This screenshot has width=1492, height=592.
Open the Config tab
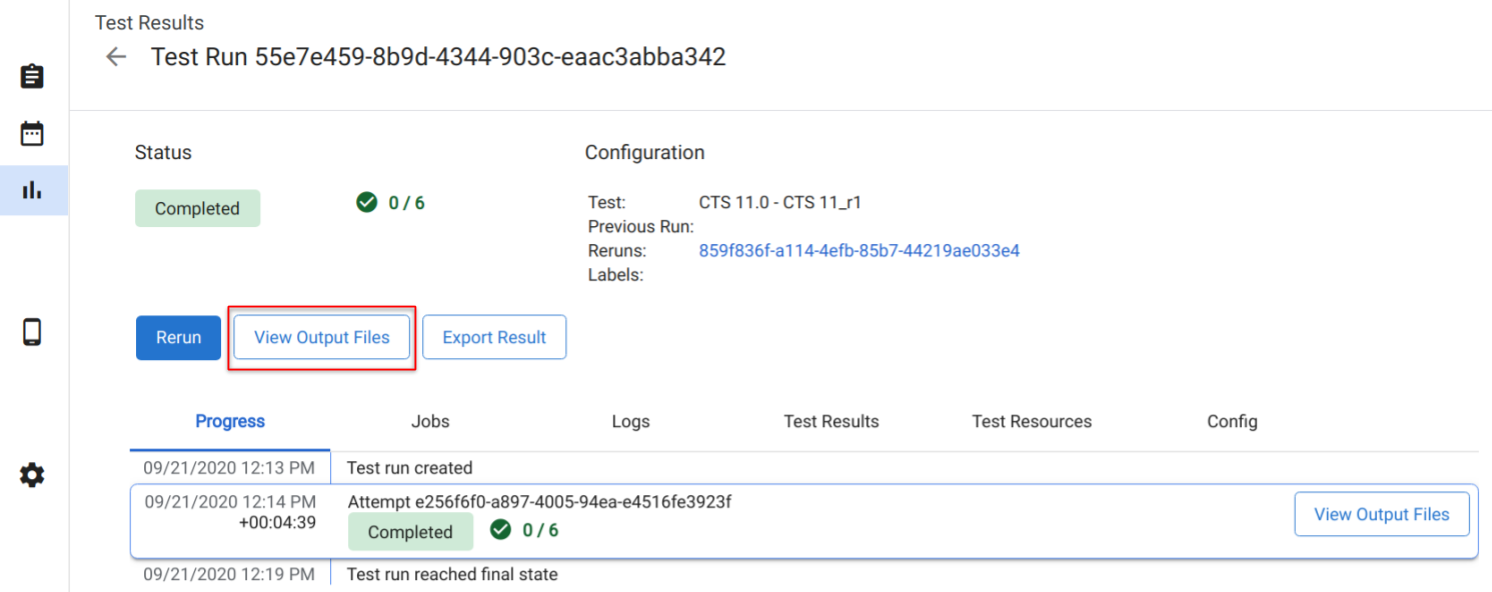[x=1231, y=421]
